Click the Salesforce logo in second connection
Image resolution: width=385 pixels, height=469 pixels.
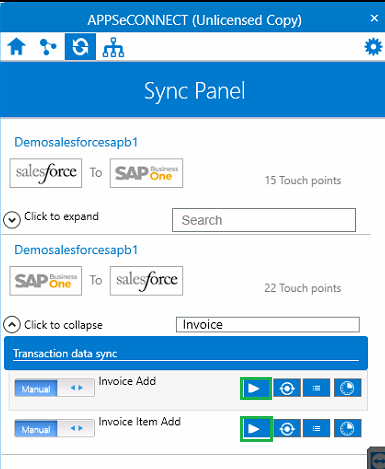[146, 281]
